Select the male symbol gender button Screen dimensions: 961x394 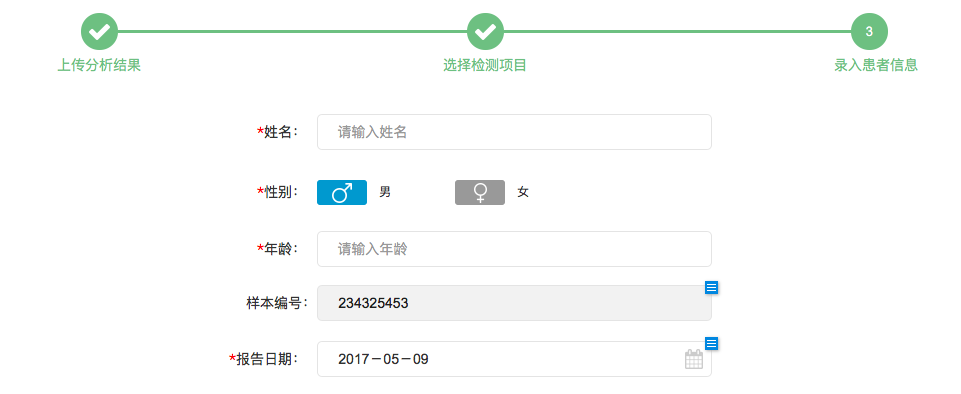[342, 192]
